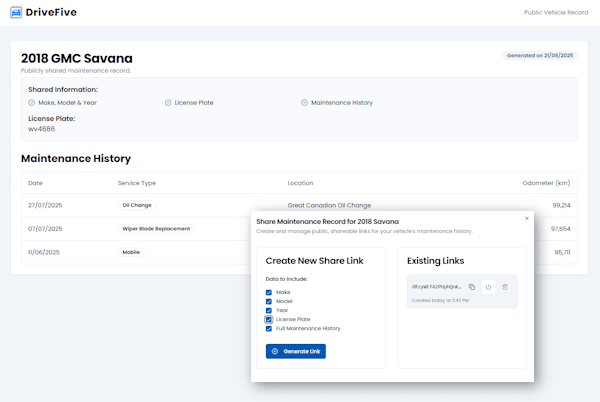Uncheck the Year checkbox

pos(269,311)
